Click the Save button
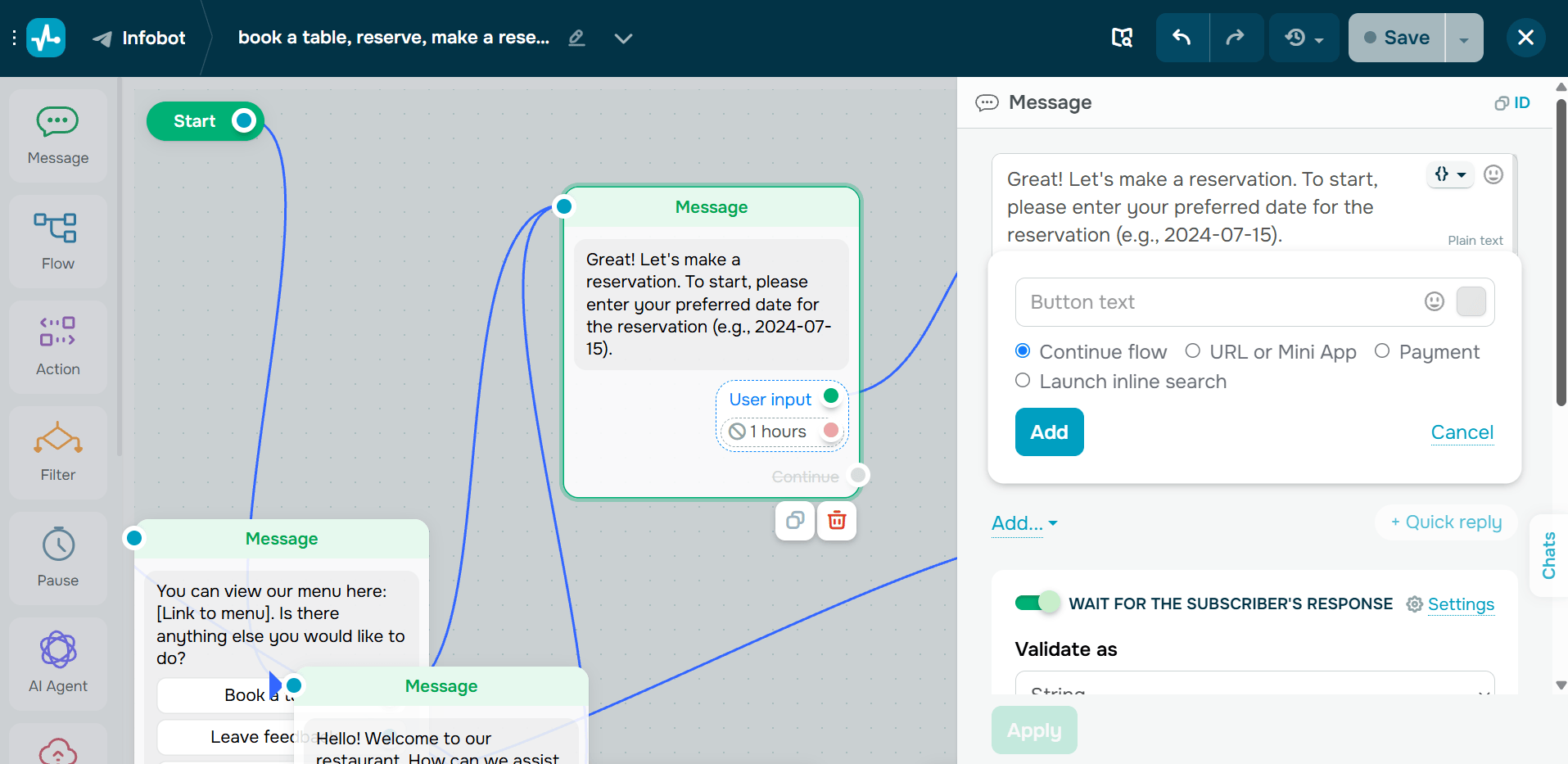1568x764 pixels. [1397, 38]
